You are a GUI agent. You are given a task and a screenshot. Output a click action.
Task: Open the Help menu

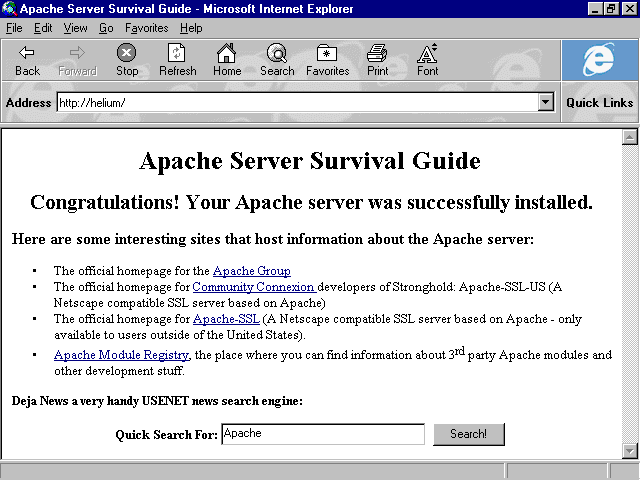(x=191, y=28)
